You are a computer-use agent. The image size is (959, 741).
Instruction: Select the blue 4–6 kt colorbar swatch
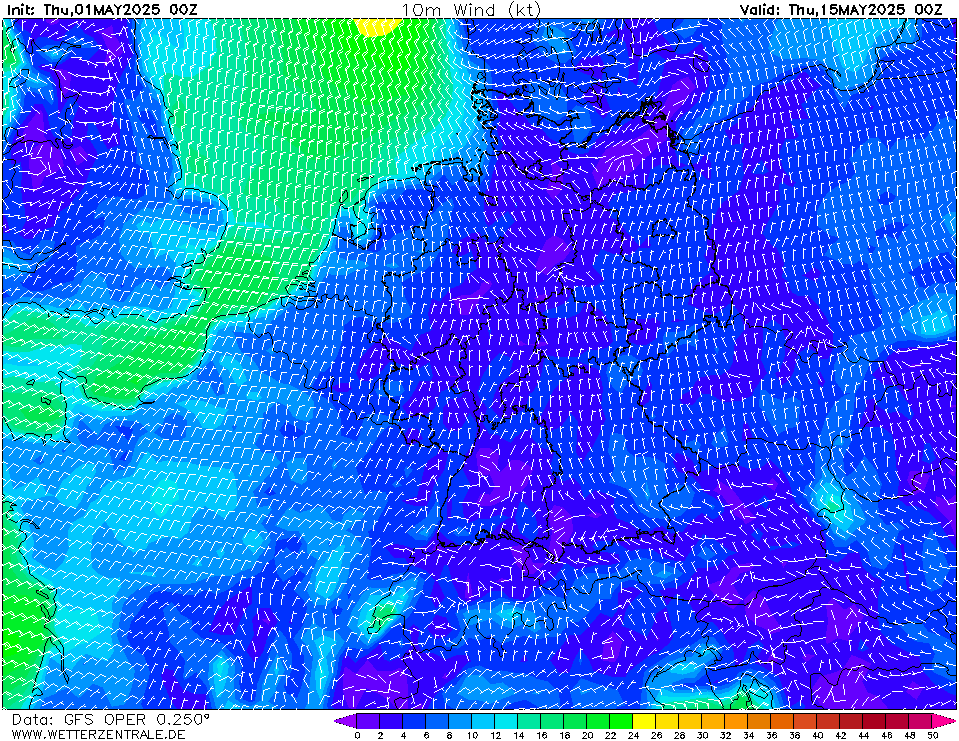pyautogui.click(x=414, y=721)
